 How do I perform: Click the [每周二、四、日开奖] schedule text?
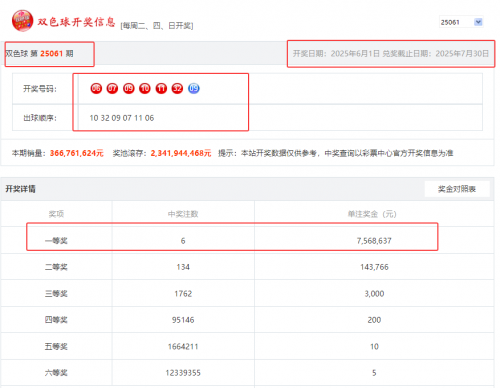tap(157, 26)
